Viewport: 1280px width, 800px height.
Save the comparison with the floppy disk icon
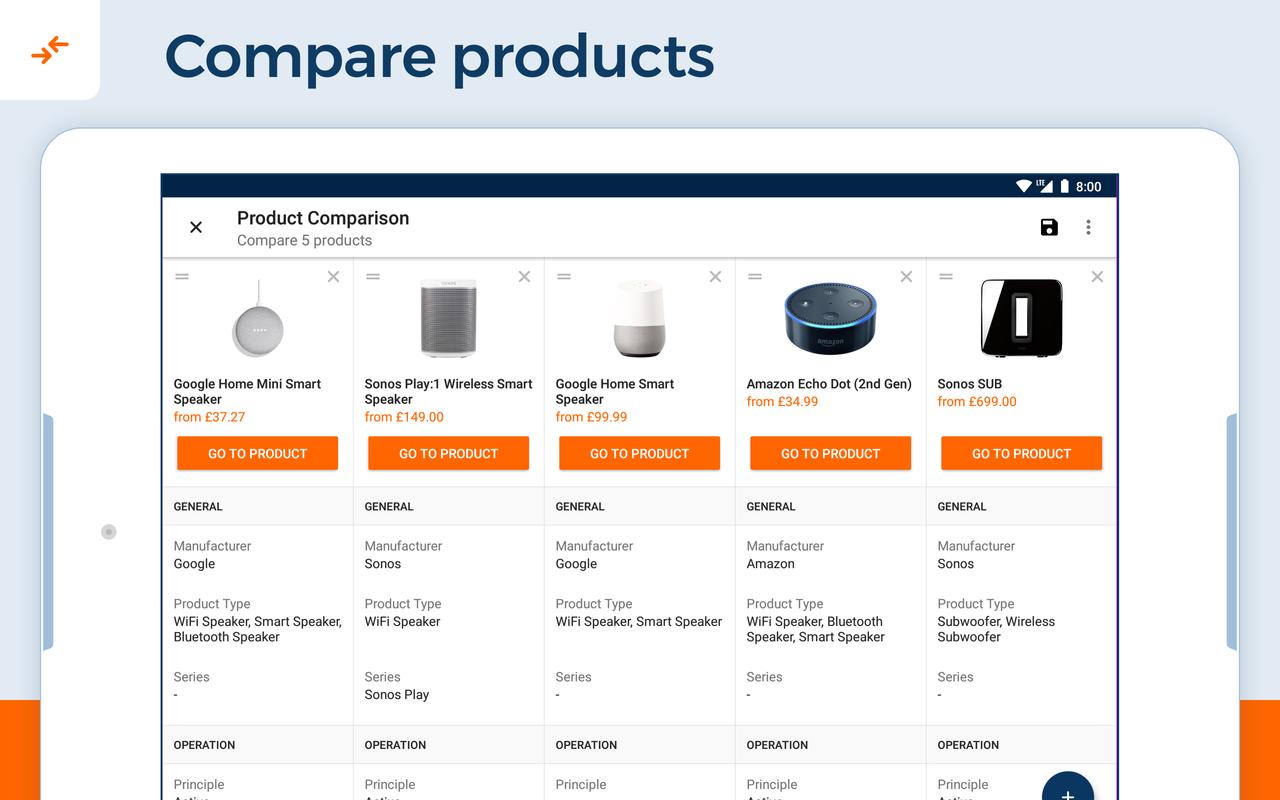point(1049,227)
